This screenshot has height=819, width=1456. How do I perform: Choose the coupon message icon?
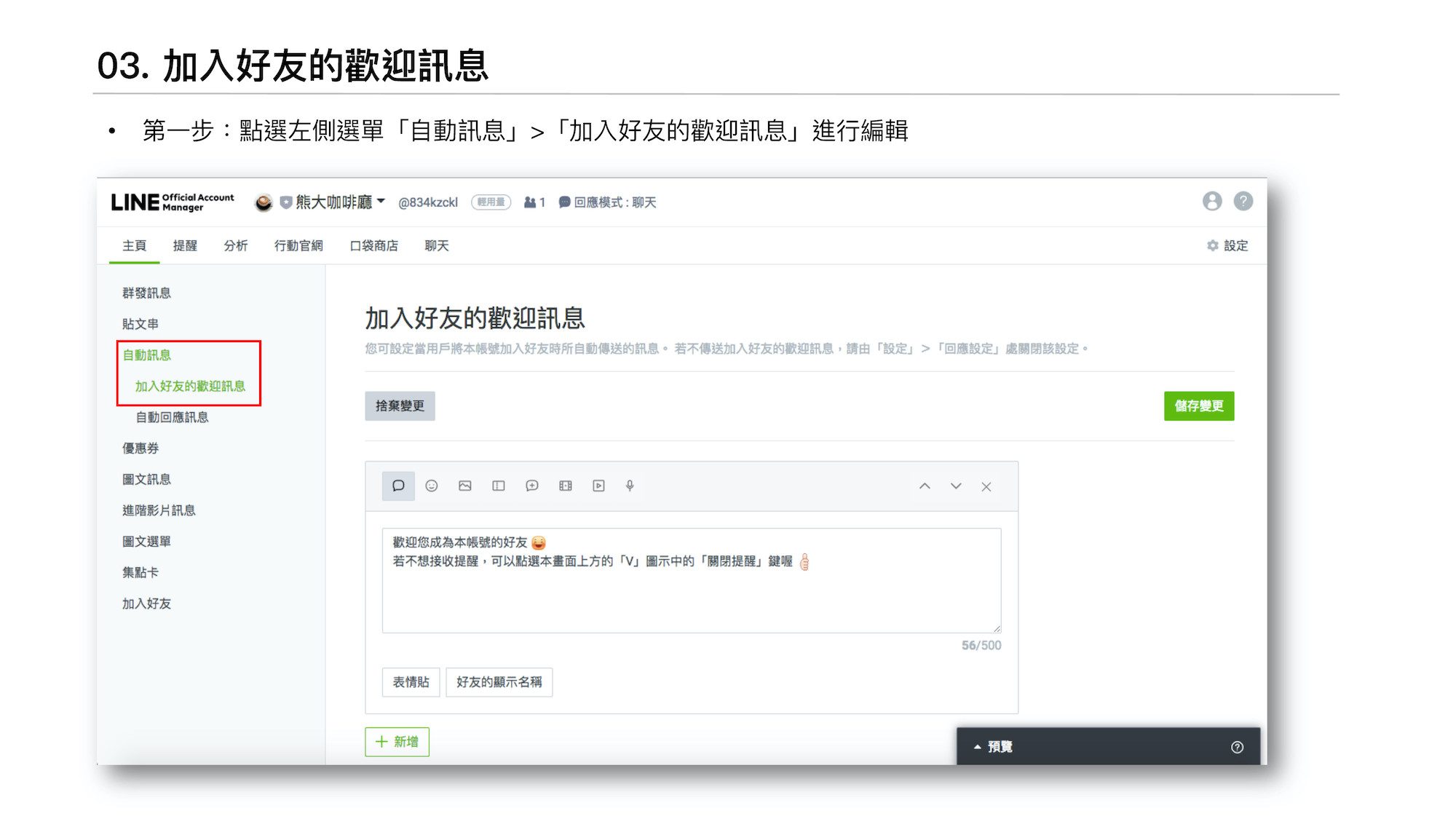point(499,486)
